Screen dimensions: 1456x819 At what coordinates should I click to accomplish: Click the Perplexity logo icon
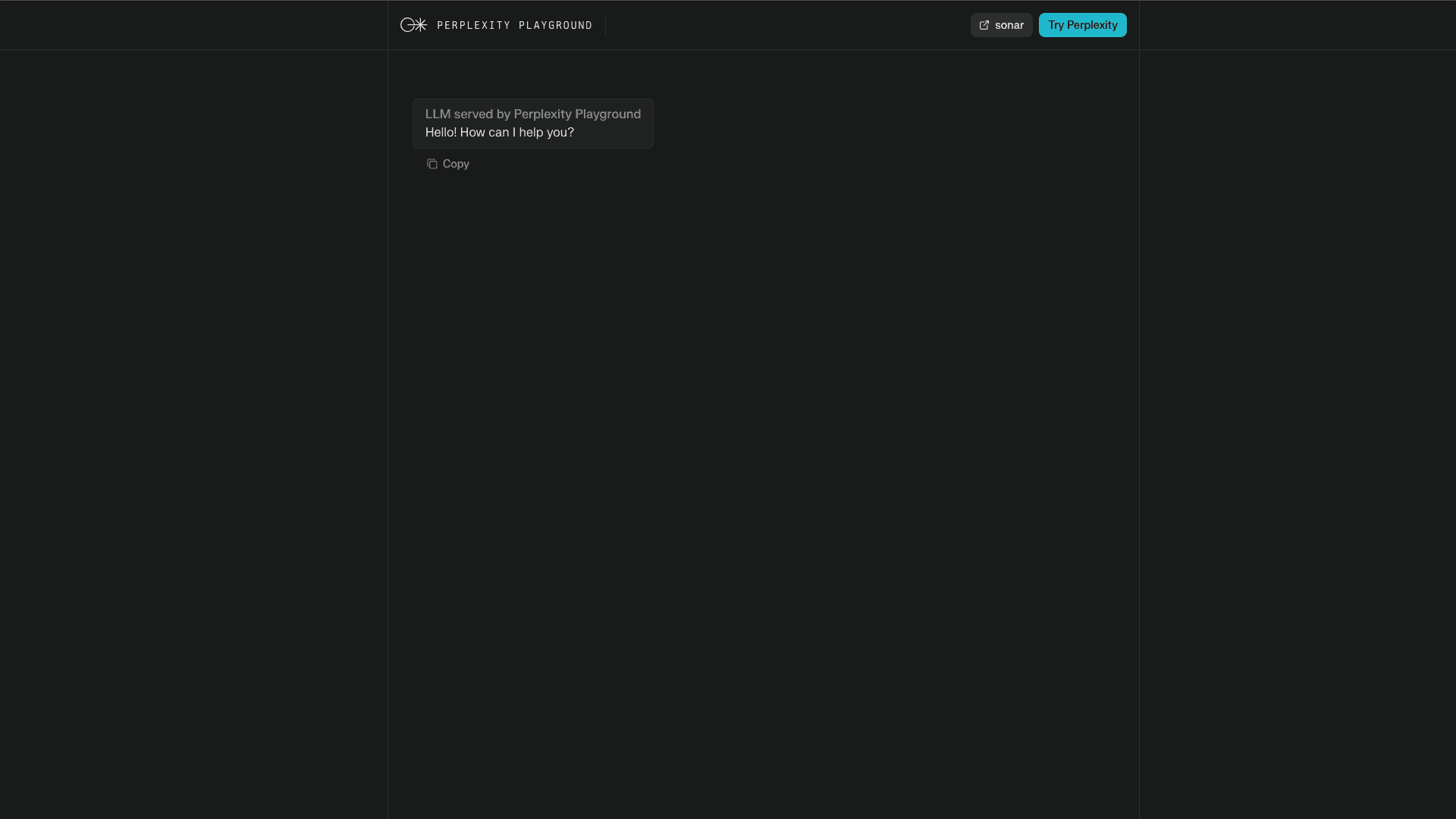tap(413, 25)
